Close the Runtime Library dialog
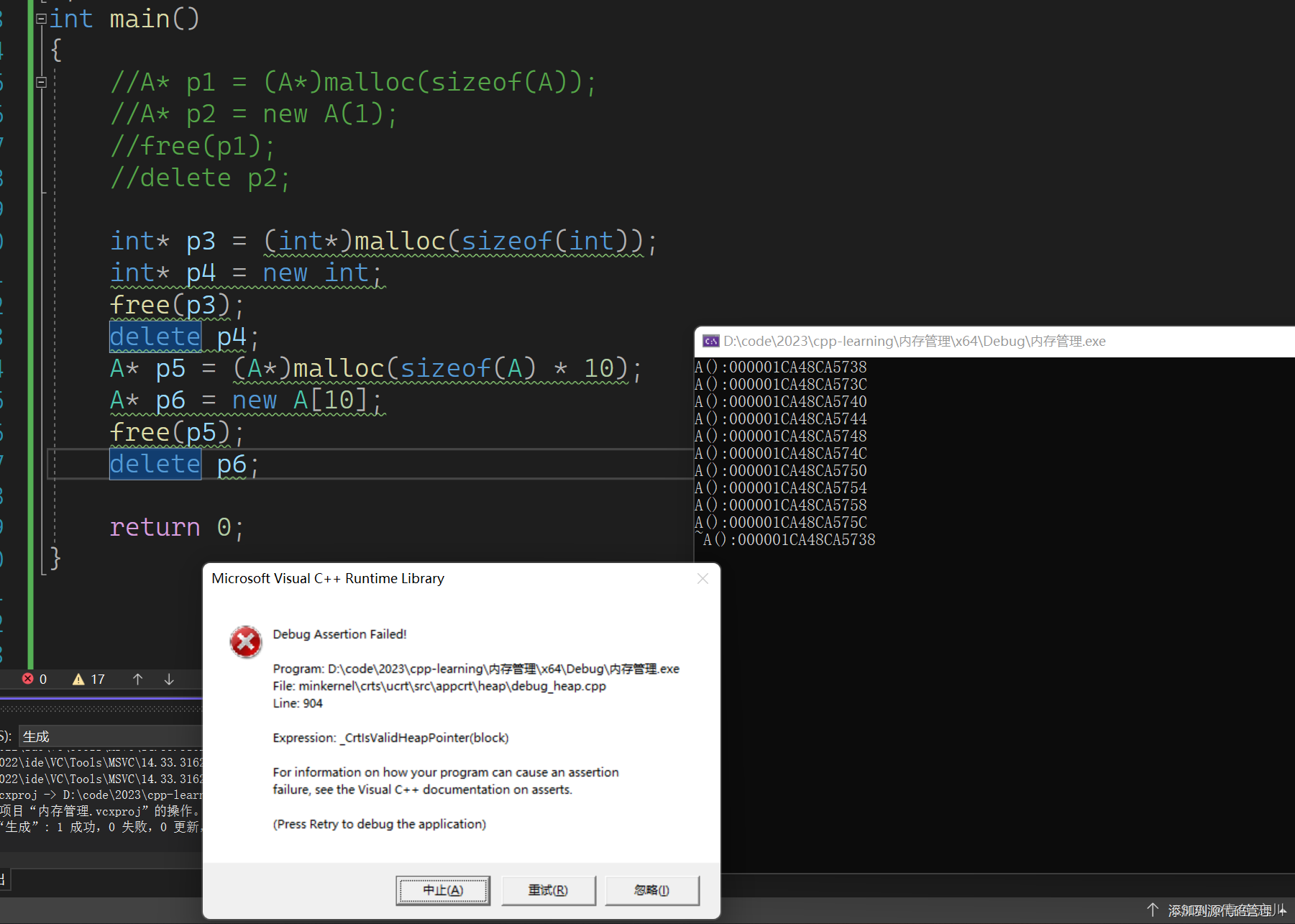The width and height of the screenshot is (1295, 924). coord(703,578)
